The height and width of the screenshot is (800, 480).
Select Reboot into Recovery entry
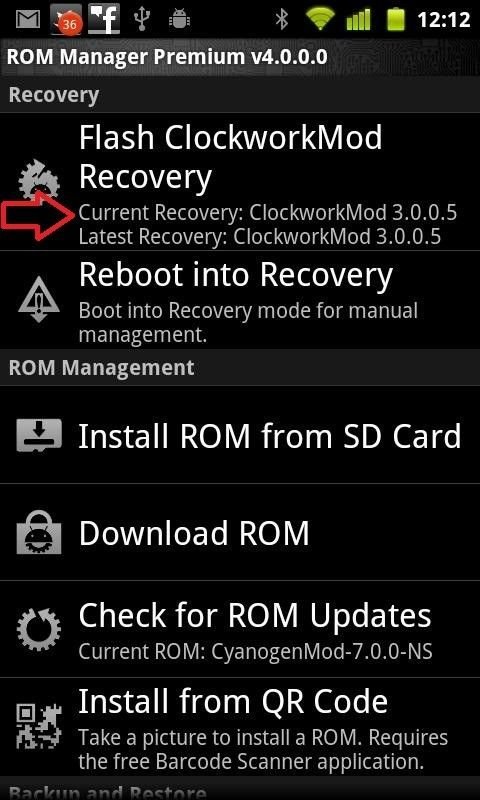pos(240,300)
